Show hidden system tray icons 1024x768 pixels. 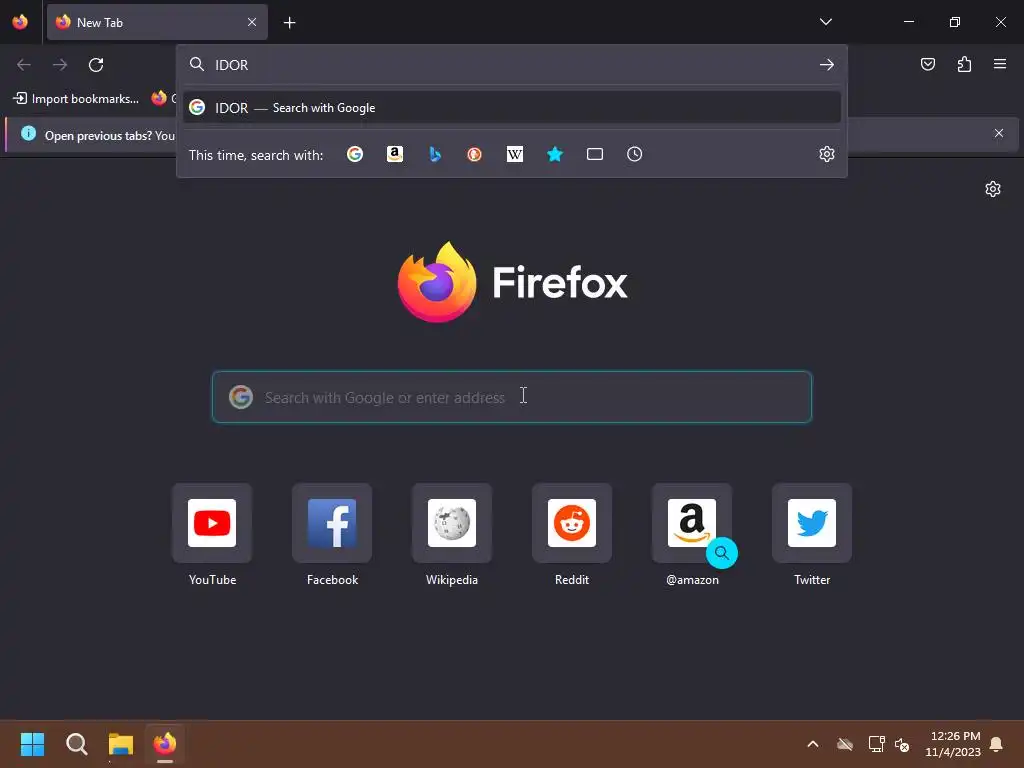[x=813, y=744]
